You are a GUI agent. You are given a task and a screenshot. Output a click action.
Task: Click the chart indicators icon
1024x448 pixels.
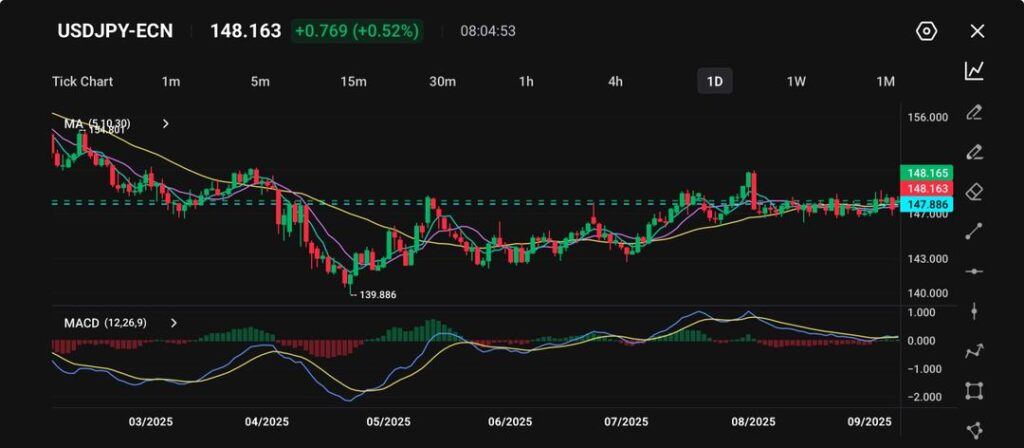[974, 71]
